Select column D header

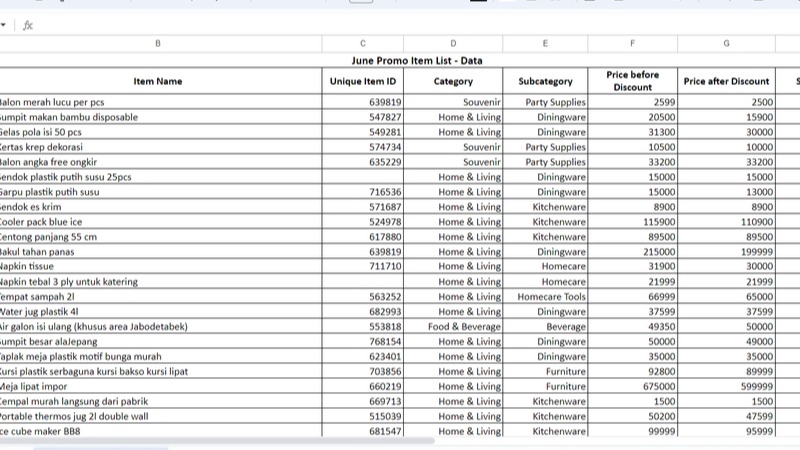pos(453,43)
